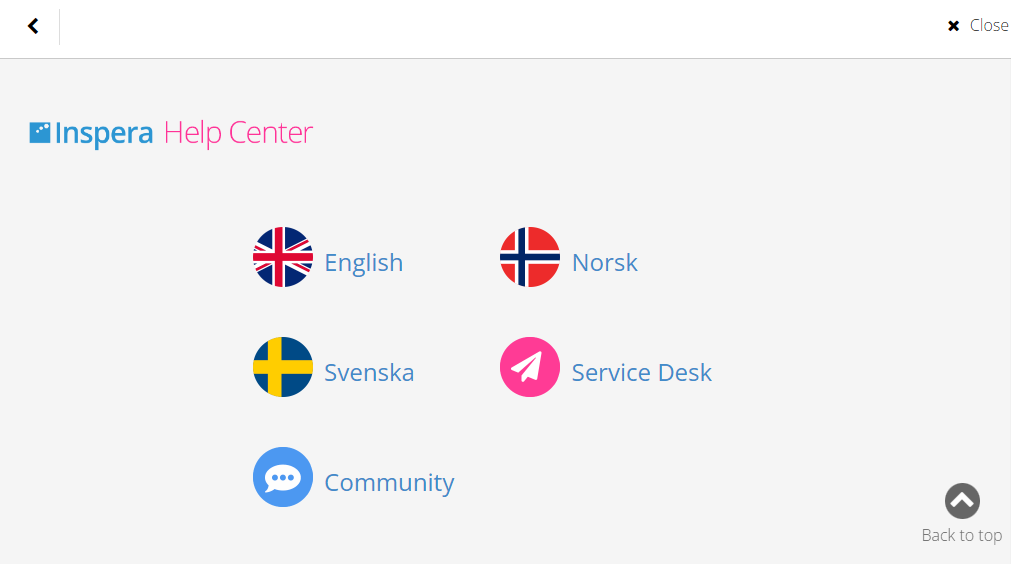Select the Norsk language link
This screenshot has height=564, width=1011.
pos(605,263)
